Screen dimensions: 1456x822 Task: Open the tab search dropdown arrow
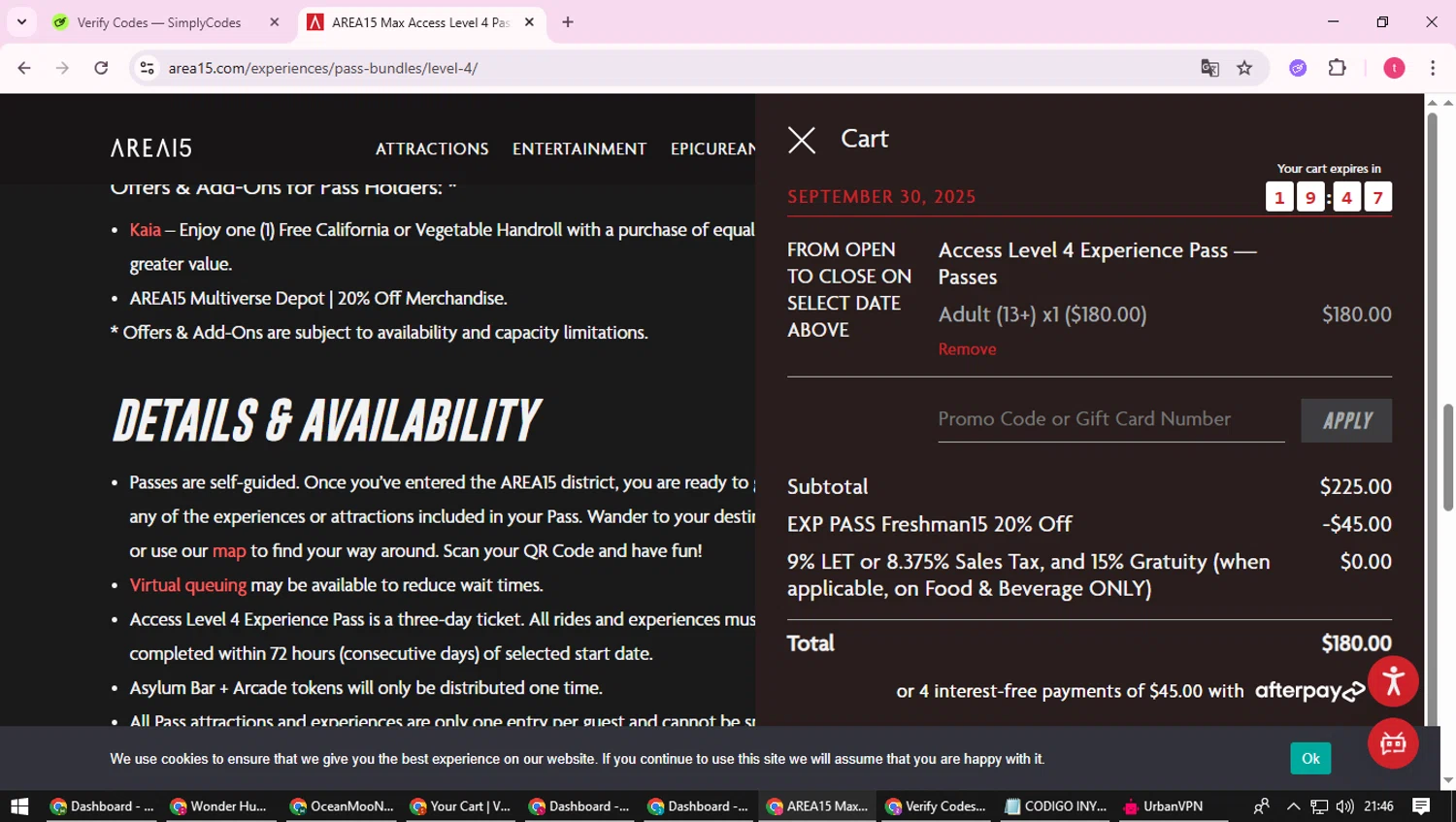click(x=21, y=22)
